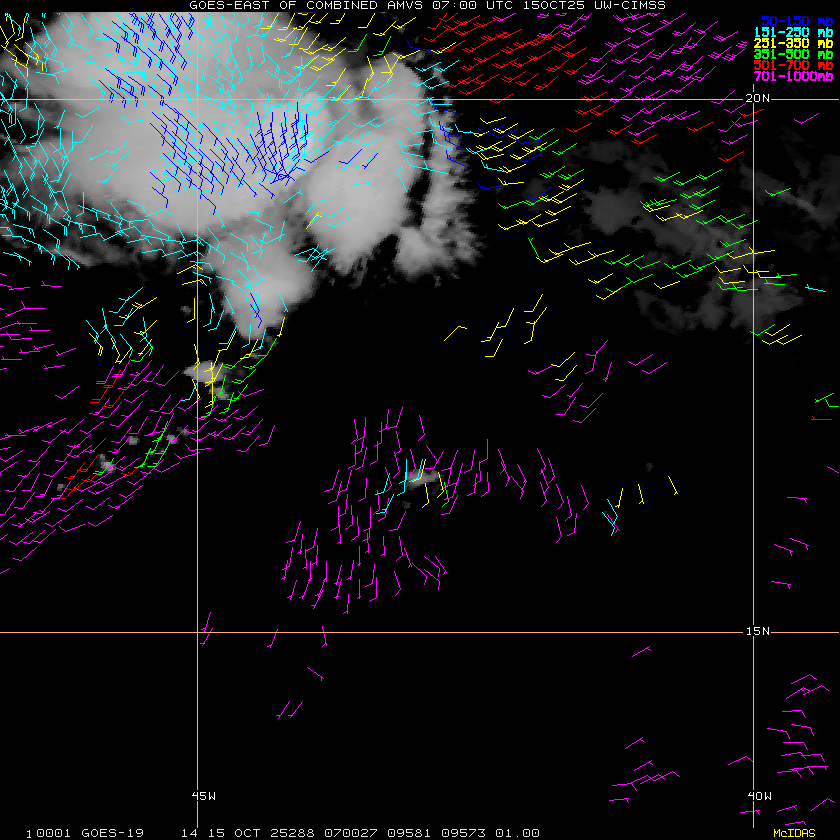Screen dimensions: 840x840
Task: Click the UW-CIMSS text in the title
Action: (630, 5)
